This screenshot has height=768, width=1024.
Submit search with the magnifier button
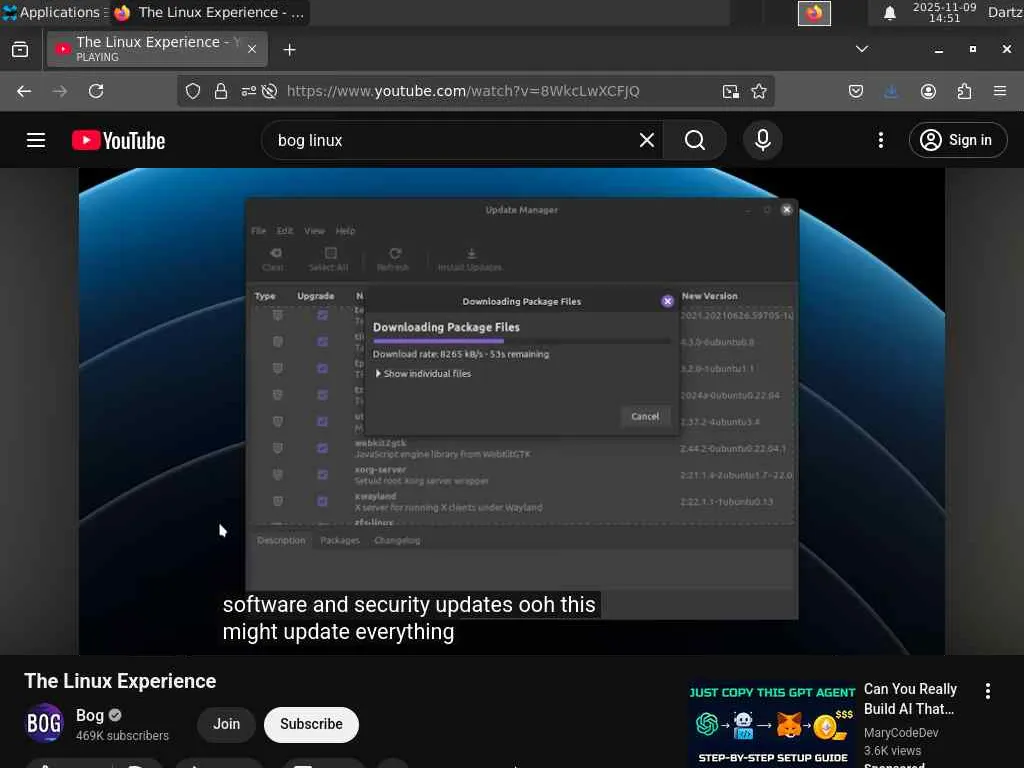coord(695,140)
